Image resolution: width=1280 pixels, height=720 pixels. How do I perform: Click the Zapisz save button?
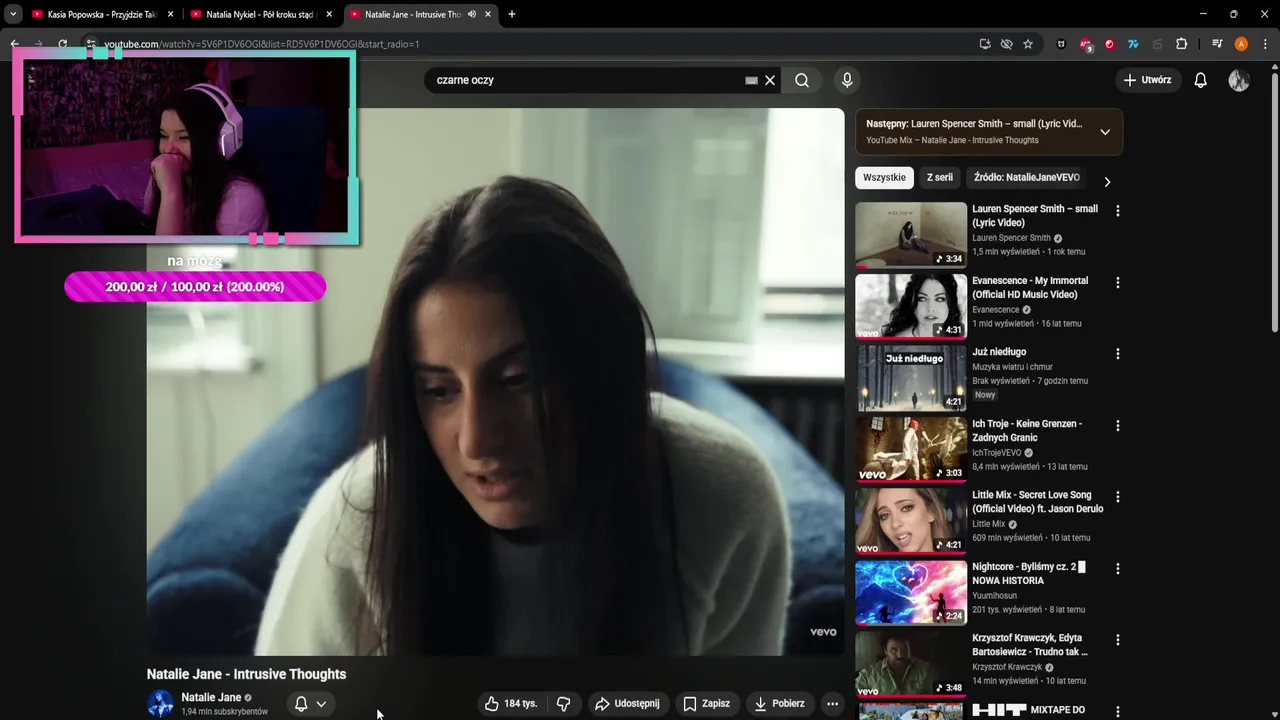(706, 704)
